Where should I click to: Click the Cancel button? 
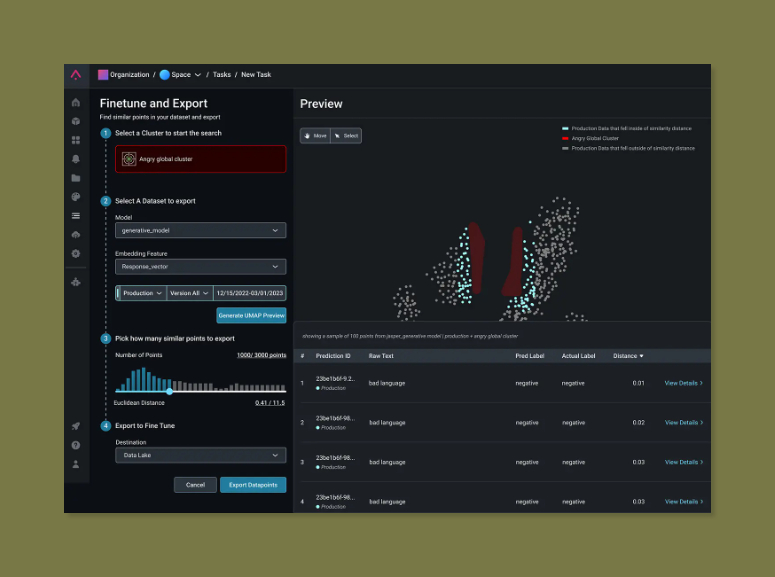[195, 485]
